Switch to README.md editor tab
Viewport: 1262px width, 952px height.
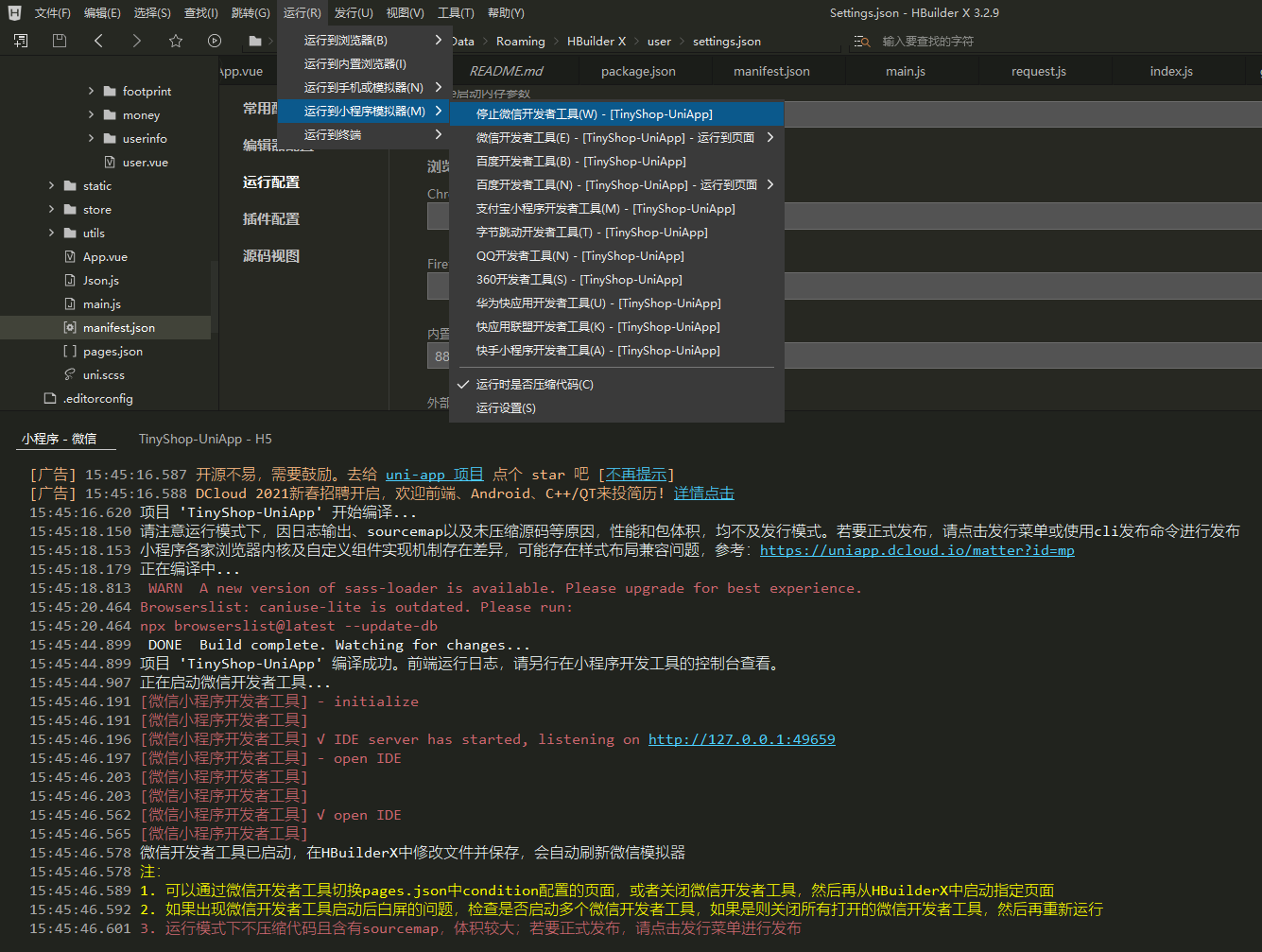click(507, 71)
